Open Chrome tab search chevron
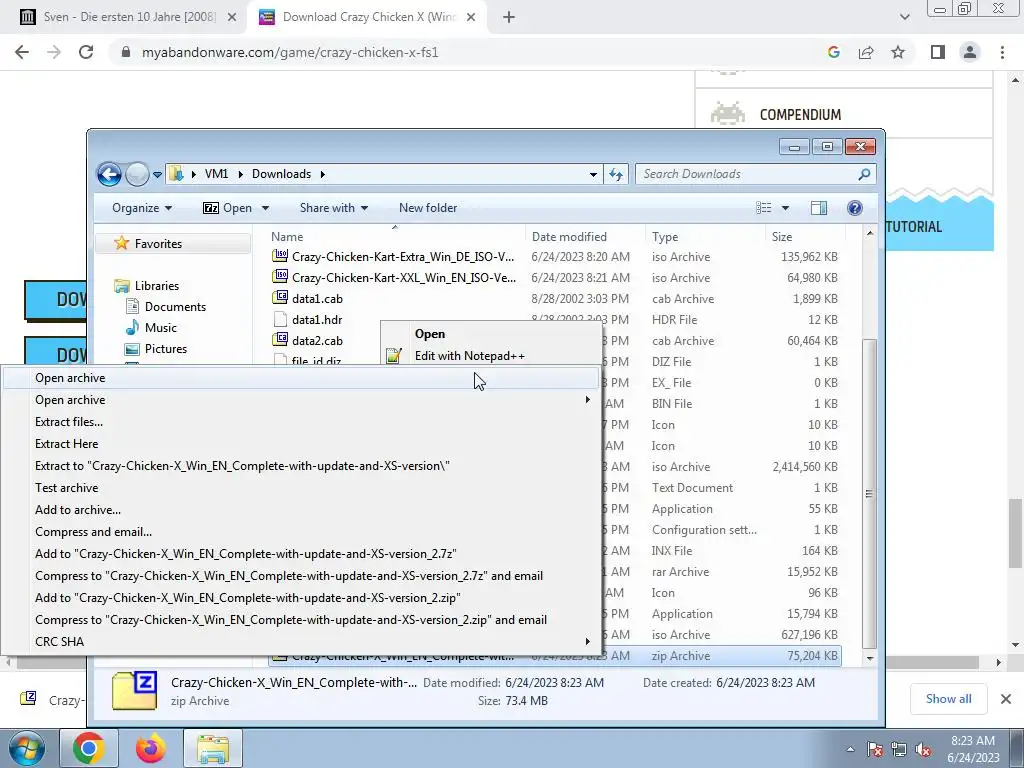Image resolution: width=1024 pixels, height=768 pixels. (x=904, y=17)
